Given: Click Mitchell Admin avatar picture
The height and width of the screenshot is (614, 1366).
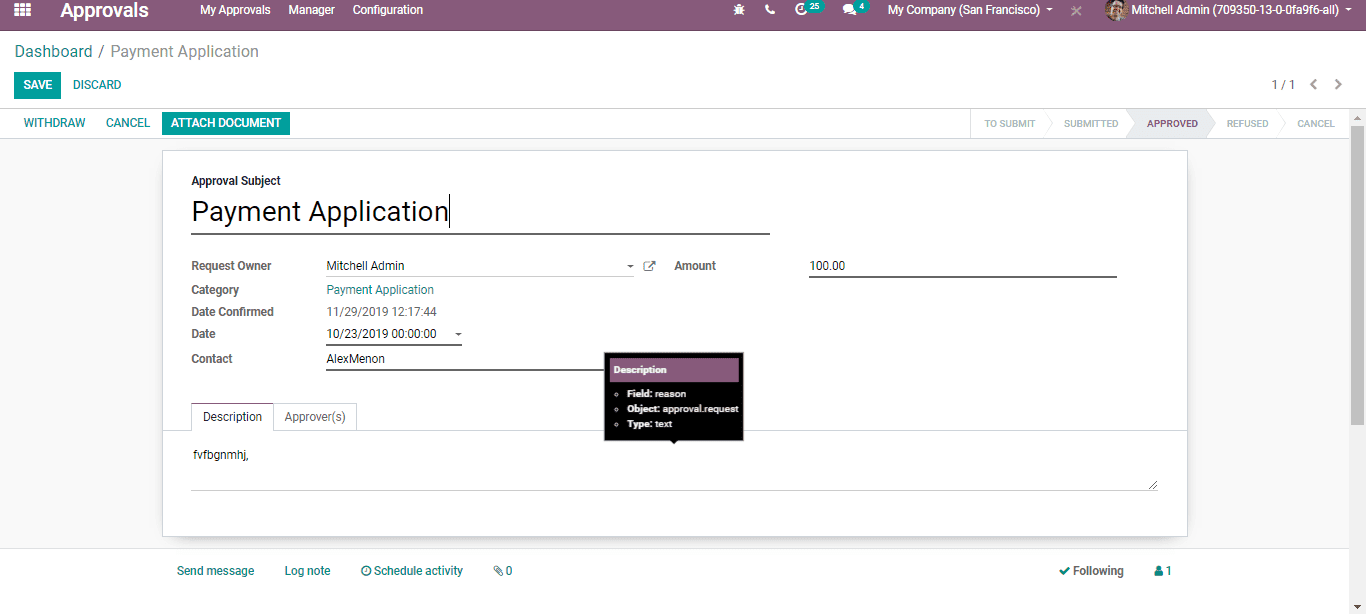Looking at the screenshot, I should (1116, 10).
